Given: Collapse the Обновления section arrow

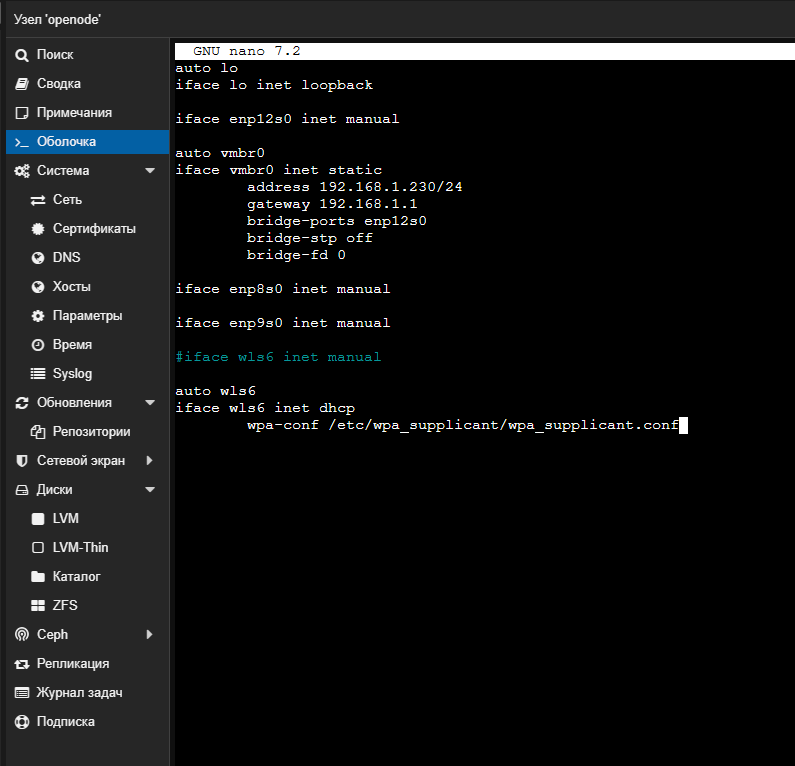Looking at the screenshot, I should 150,403.
